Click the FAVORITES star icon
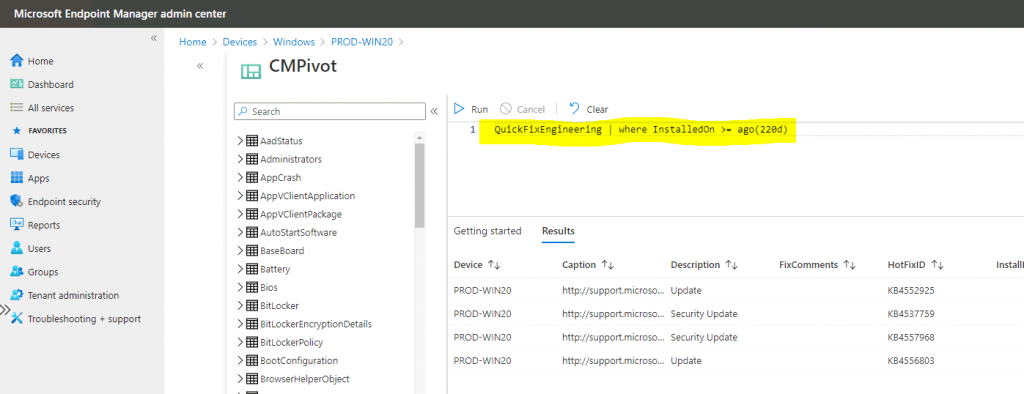The image size is (1024, 394). (17, 131)
